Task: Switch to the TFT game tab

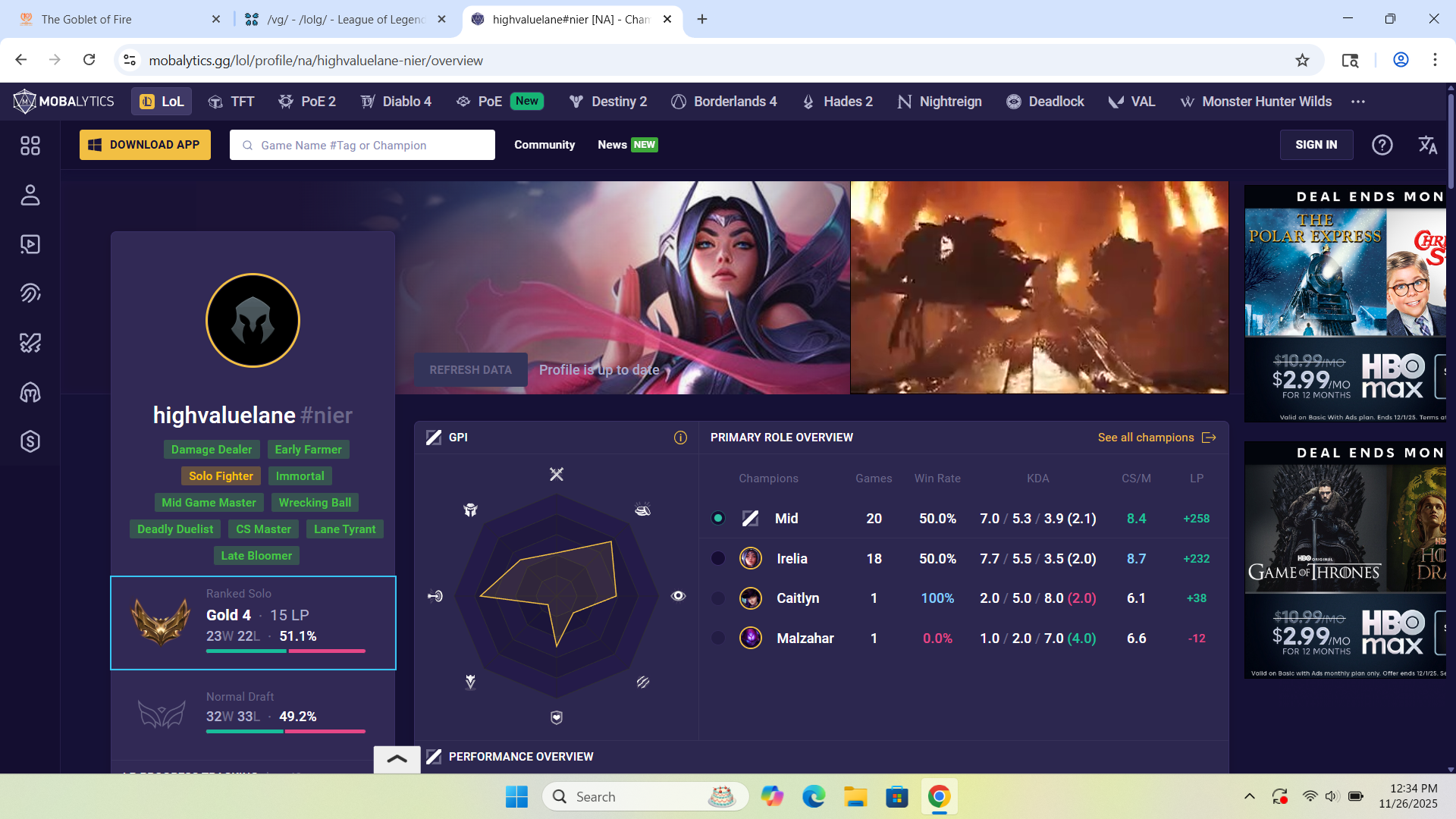Action: coord(231,102)
